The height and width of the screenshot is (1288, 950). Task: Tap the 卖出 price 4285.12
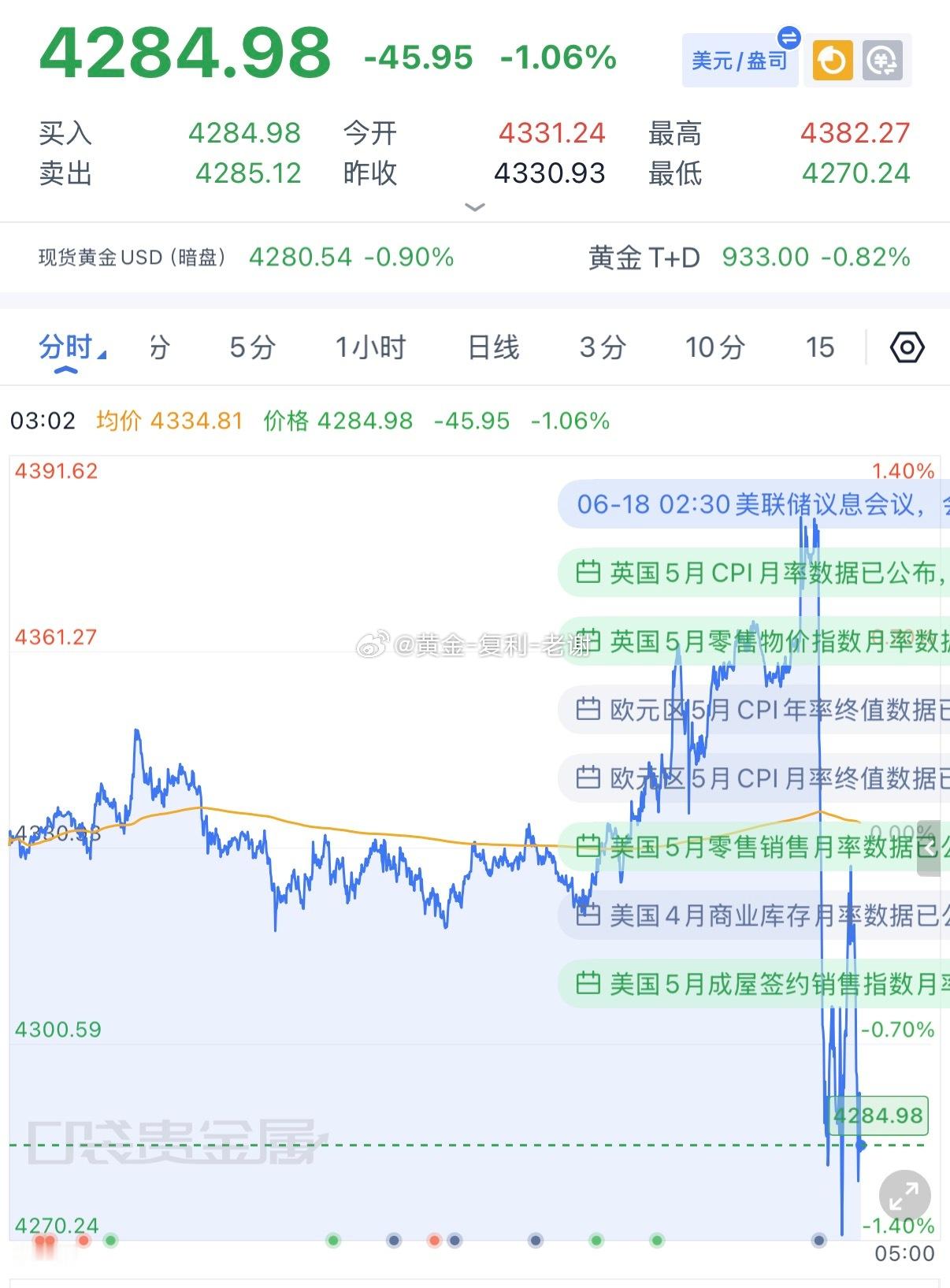(248, 173)
